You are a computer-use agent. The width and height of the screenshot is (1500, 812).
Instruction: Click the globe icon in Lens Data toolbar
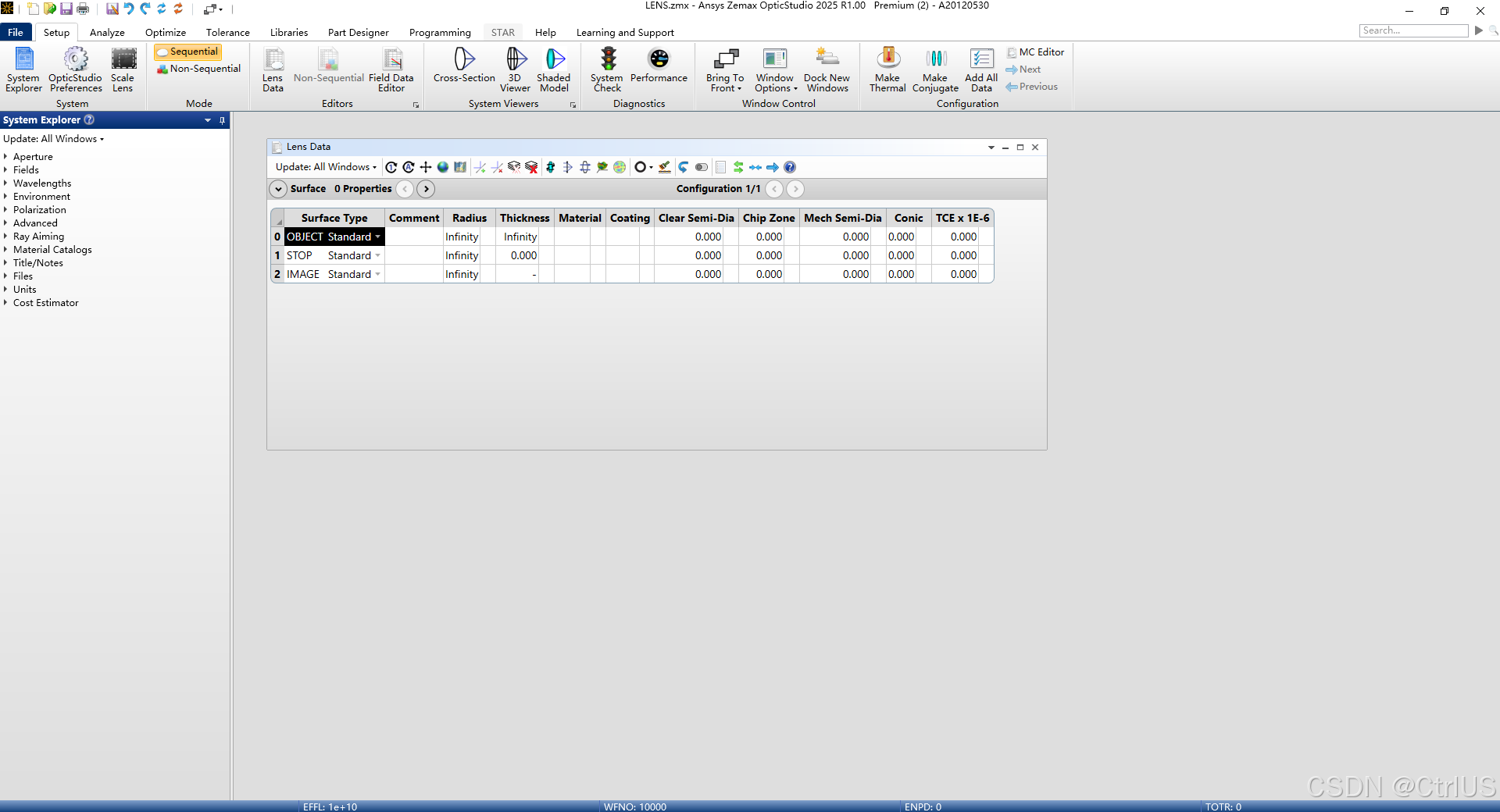443,167
